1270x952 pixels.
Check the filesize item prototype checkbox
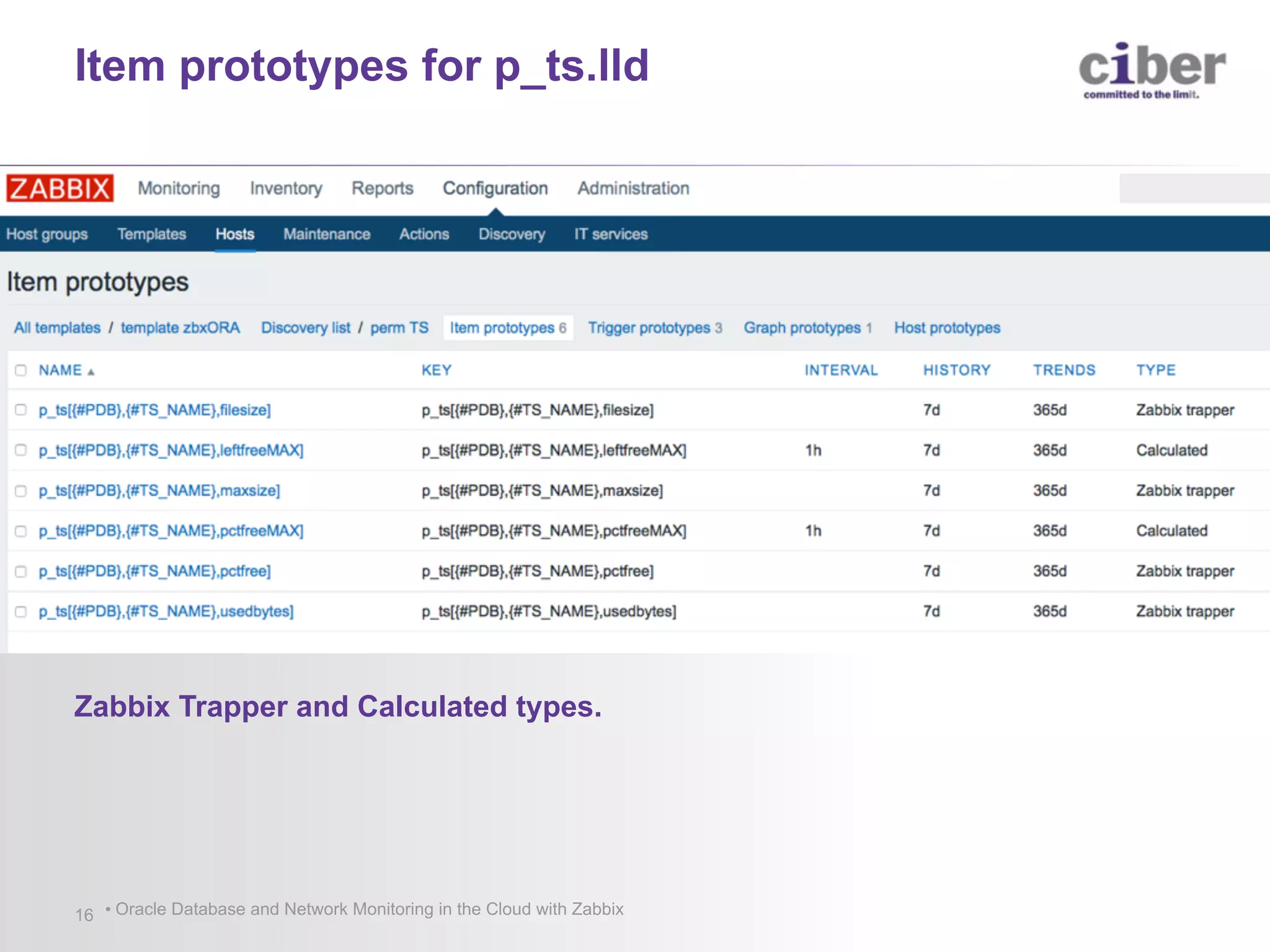pyautogui.click(x=21, y=410)
